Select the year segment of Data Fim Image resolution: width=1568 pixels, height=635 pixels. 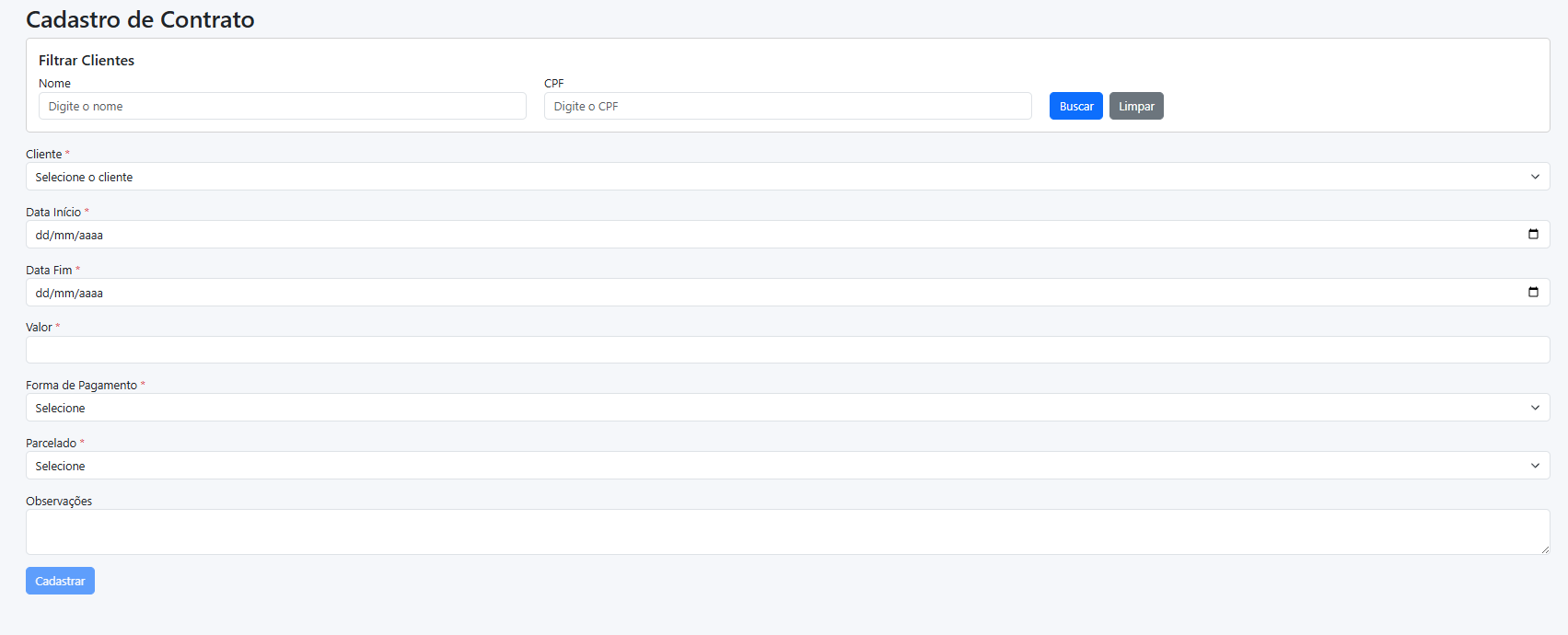[x=91, y=294]
